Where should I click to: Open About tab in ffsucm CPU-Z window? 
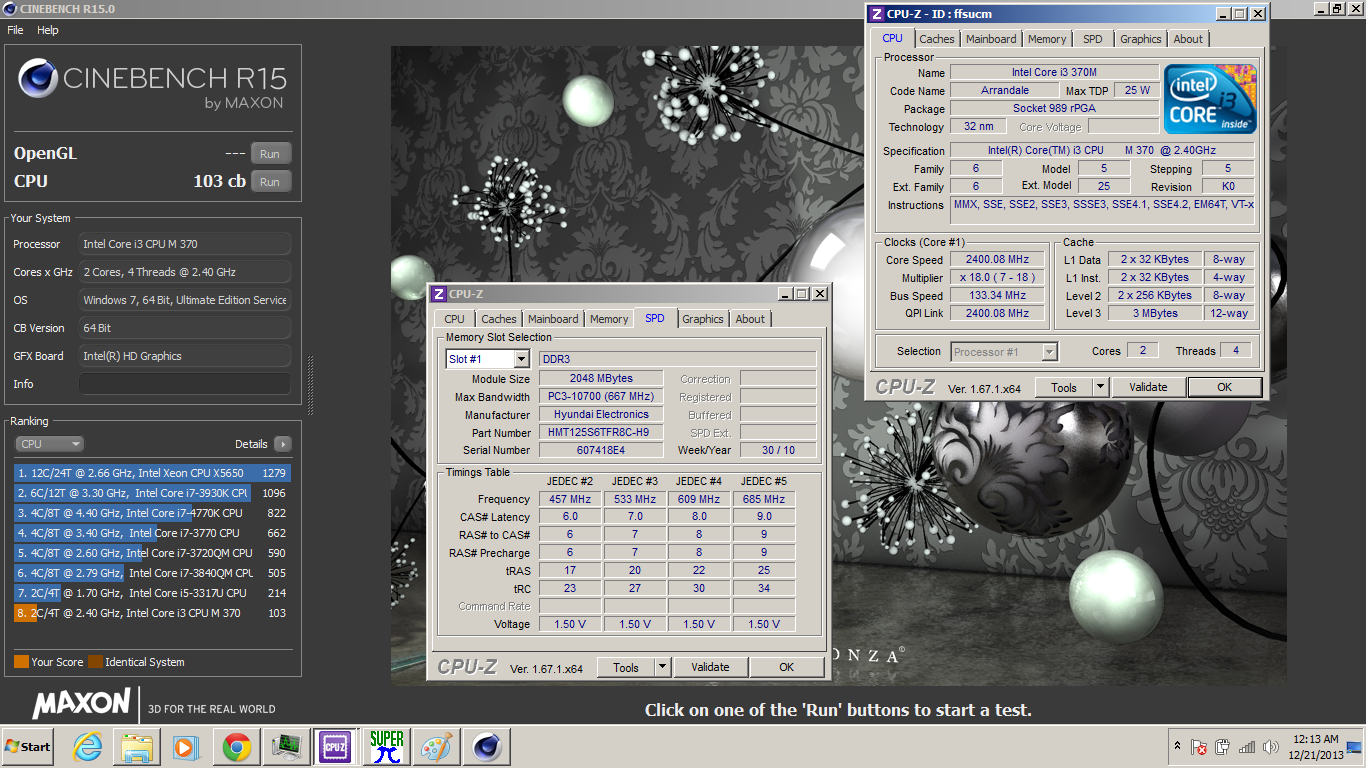[x=1188, y=39]
